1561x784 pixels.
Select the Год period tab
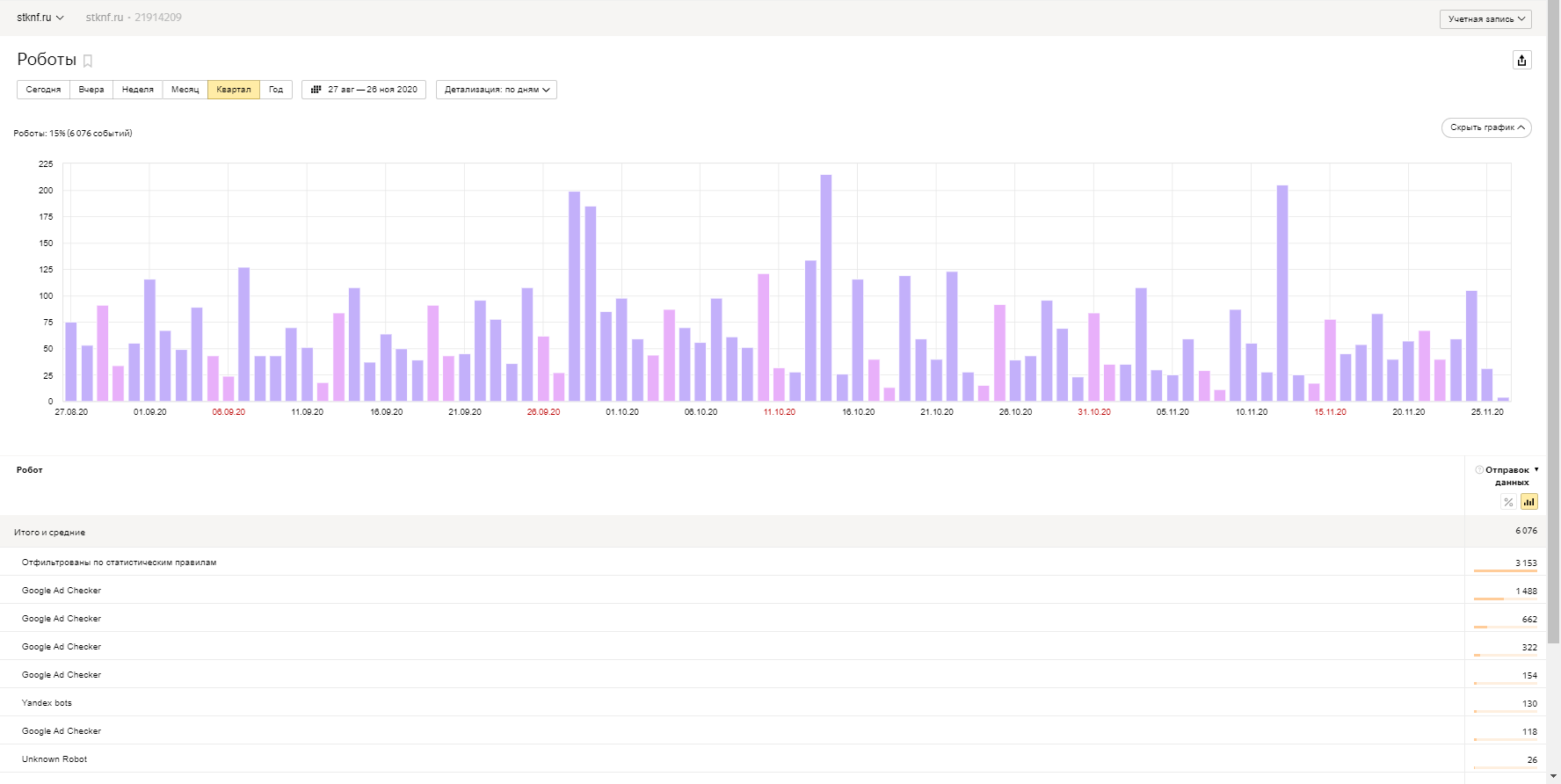point(276,90)
